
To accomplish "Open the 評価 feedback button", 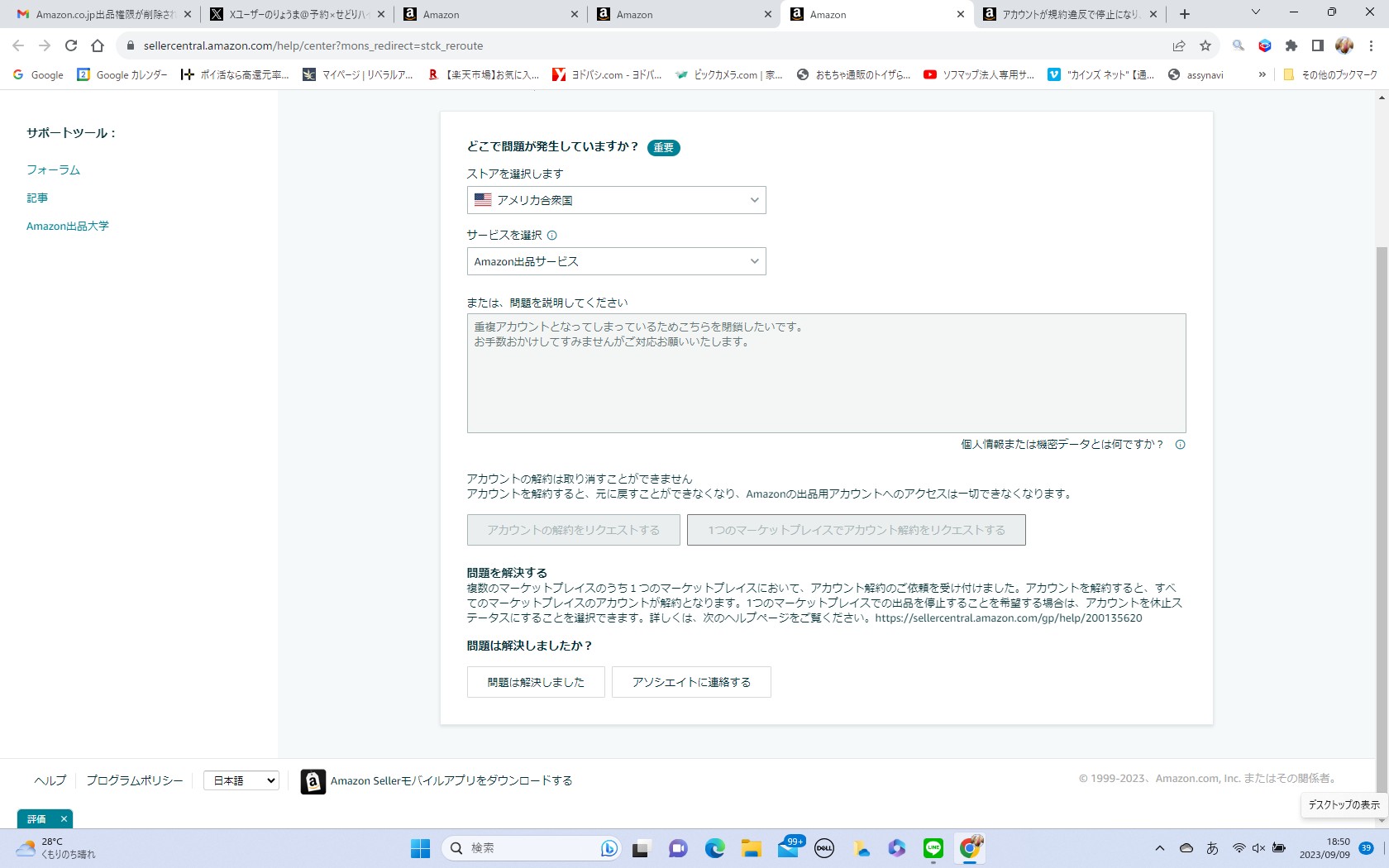I will pos(36,819).
